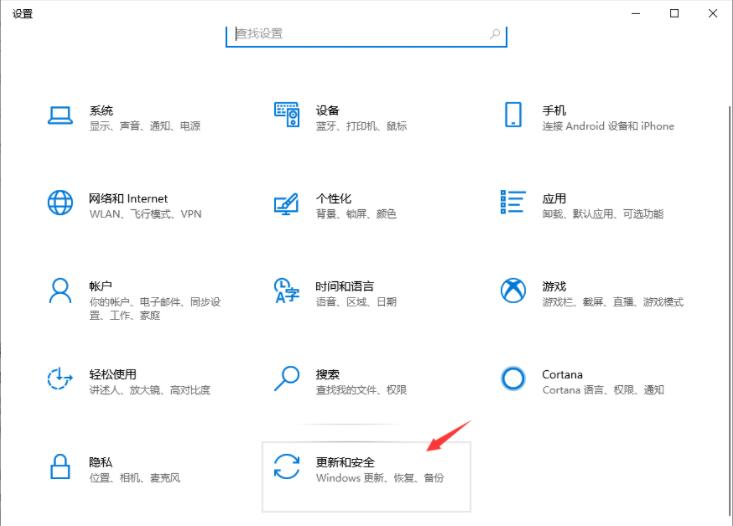The width and height of the screenshot is (733, 526).
Task: Click the 查找我的文件、权限 description
Action: pos(361,389)
